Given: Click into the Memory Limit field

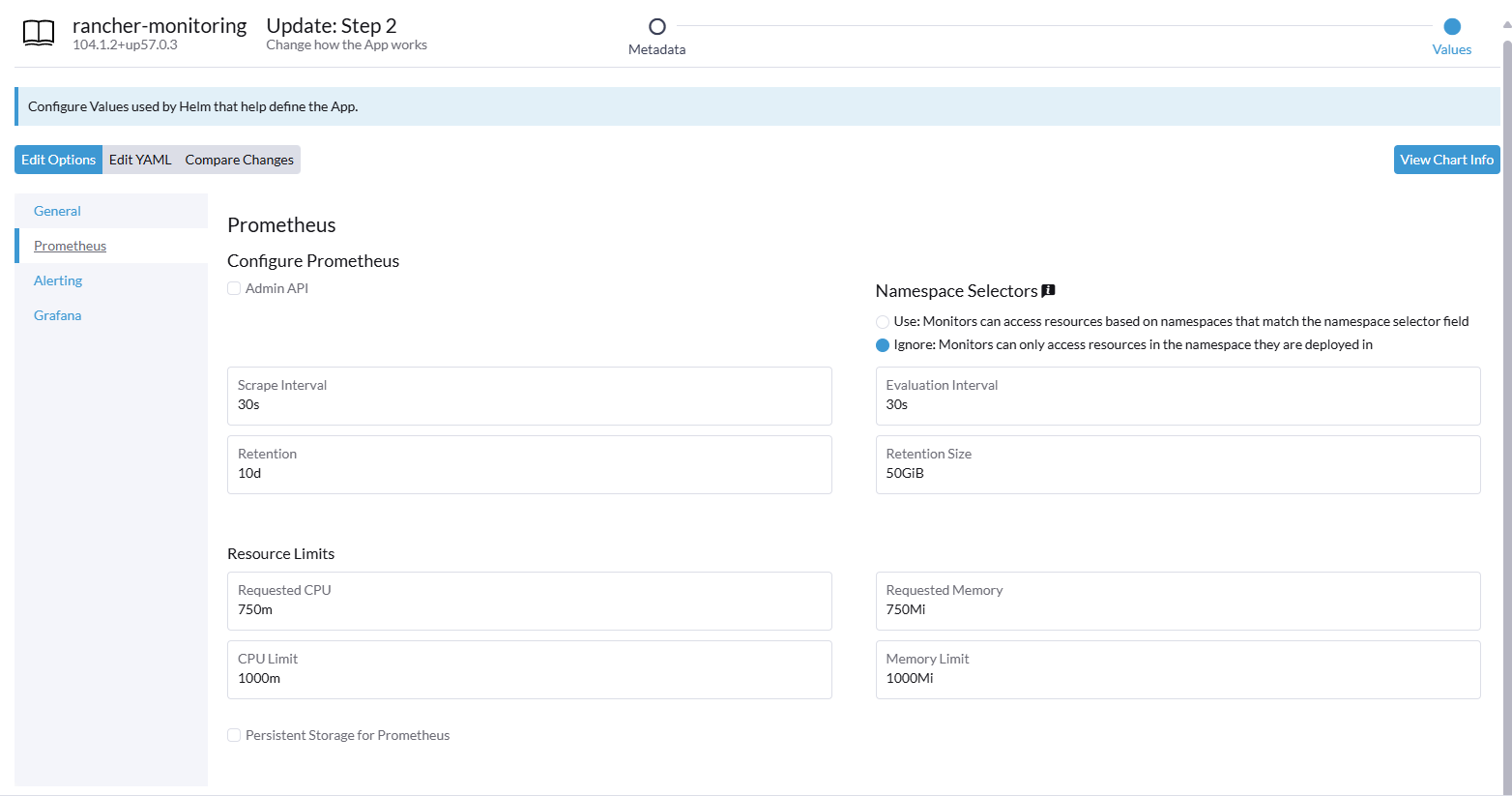Looking at the screenshot, I should 1178,678.
